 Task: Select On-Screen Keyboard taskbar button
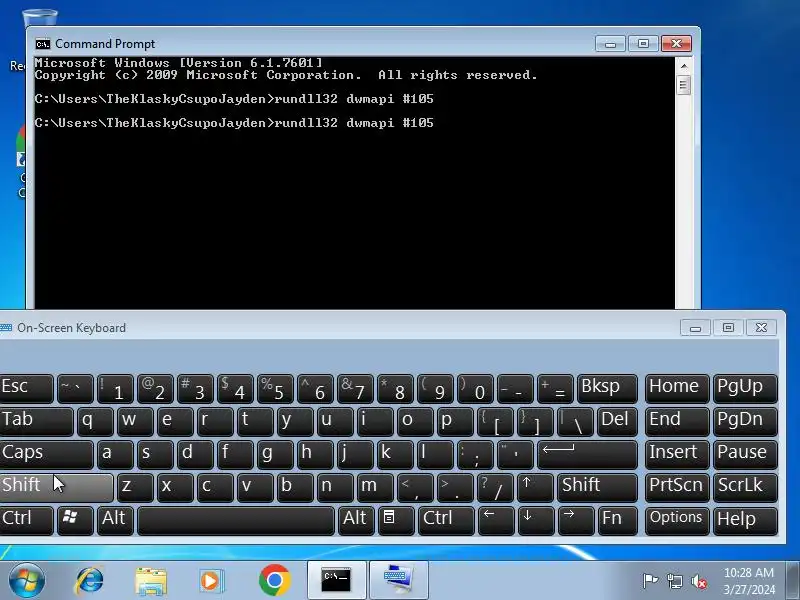398,580
